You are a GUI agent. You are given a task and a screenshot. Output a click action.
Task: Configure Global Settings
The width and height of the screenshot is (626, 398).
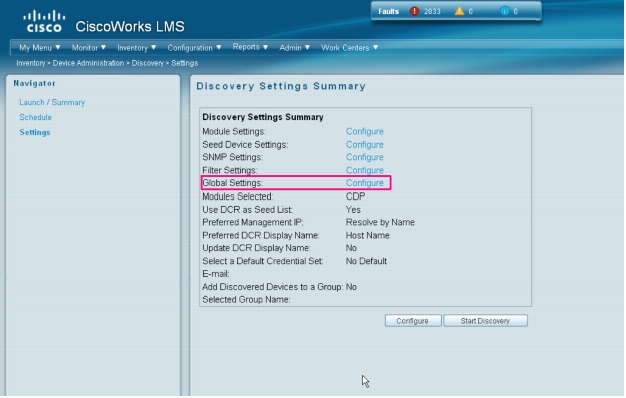click(x=365, y=183)
